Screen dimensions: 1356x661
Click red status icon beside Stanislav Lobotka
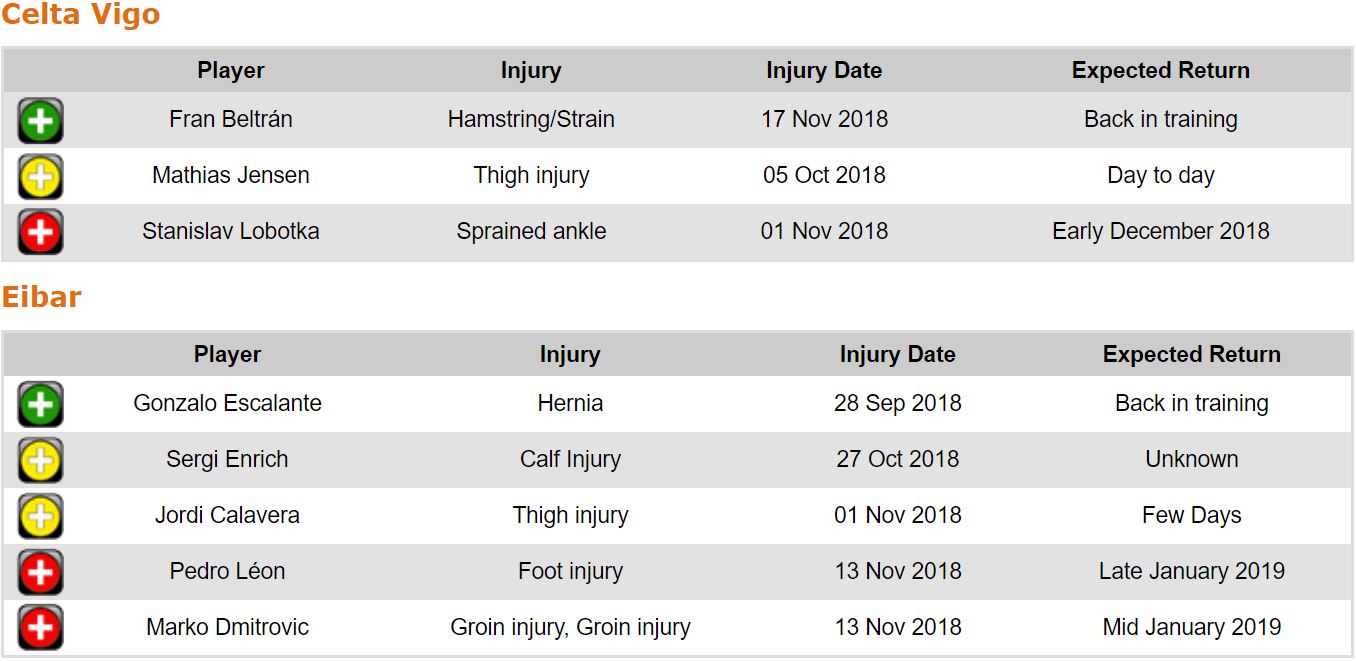40,233
